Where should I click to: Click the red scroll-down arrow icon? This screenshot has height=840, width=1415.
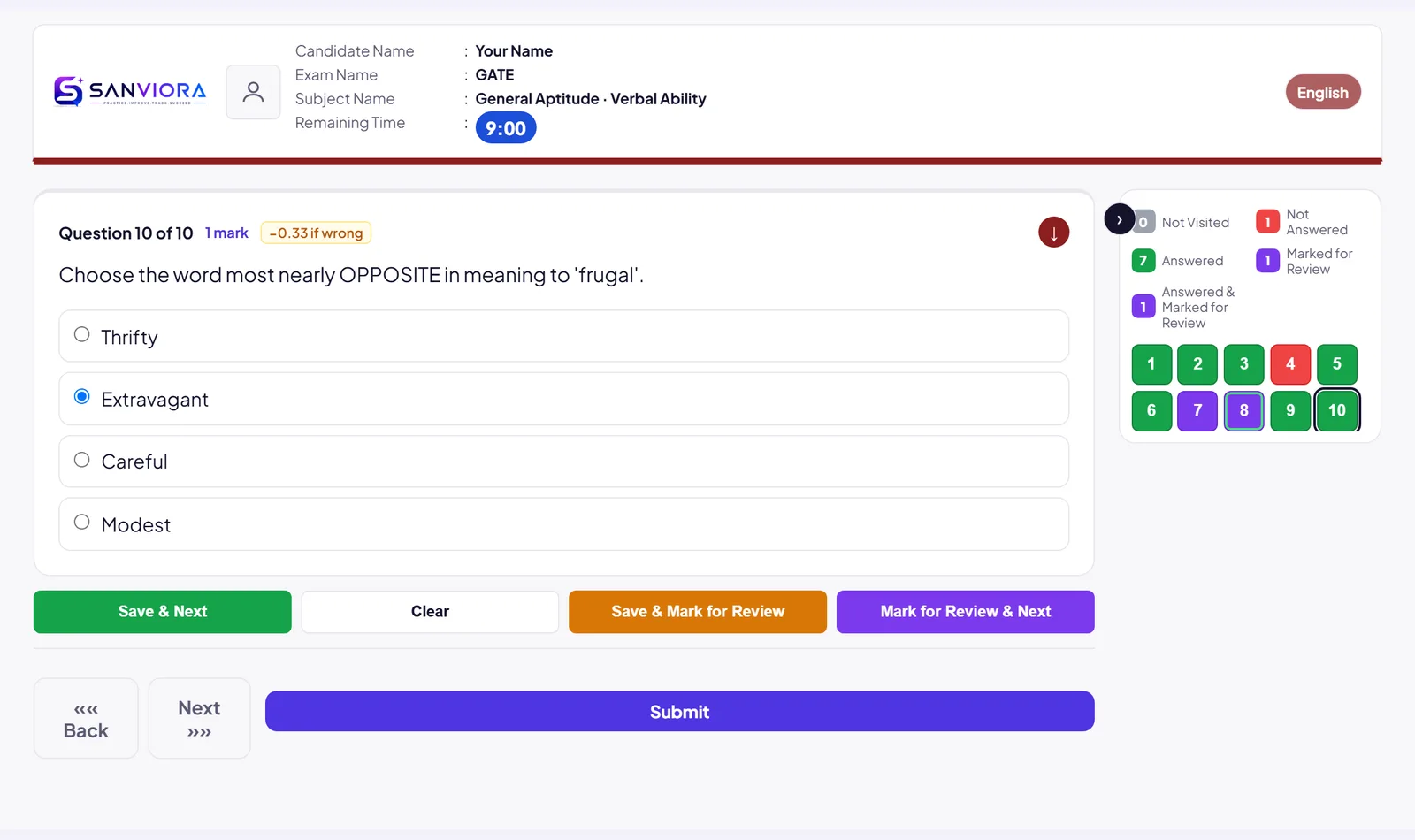[x=1053, y=233]
